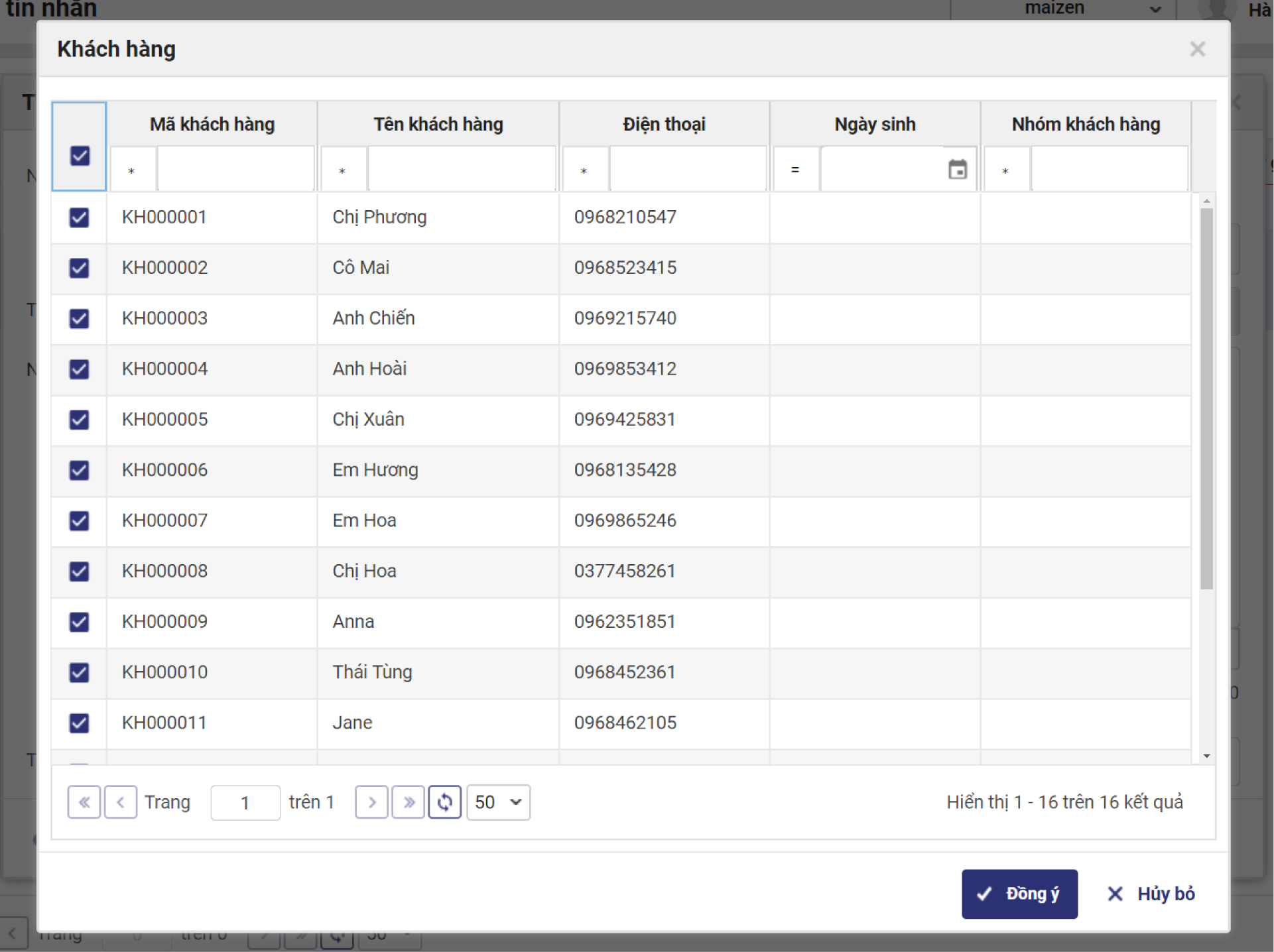This screenshot has width=1274, height=952.
Task: Focus the Tên khách hàng filter field
Action: (462, 170)
